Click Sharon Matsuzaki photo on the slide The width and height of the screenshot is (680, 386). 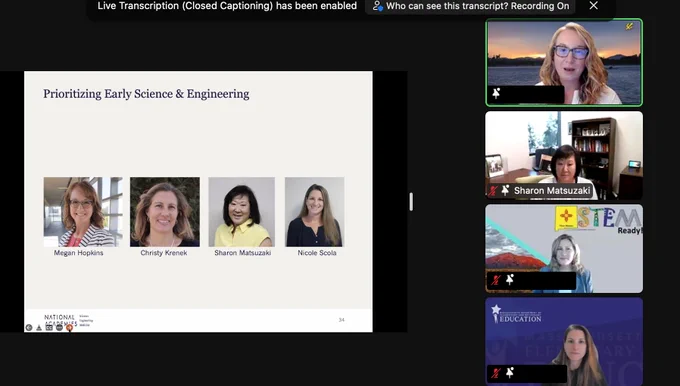242,212
